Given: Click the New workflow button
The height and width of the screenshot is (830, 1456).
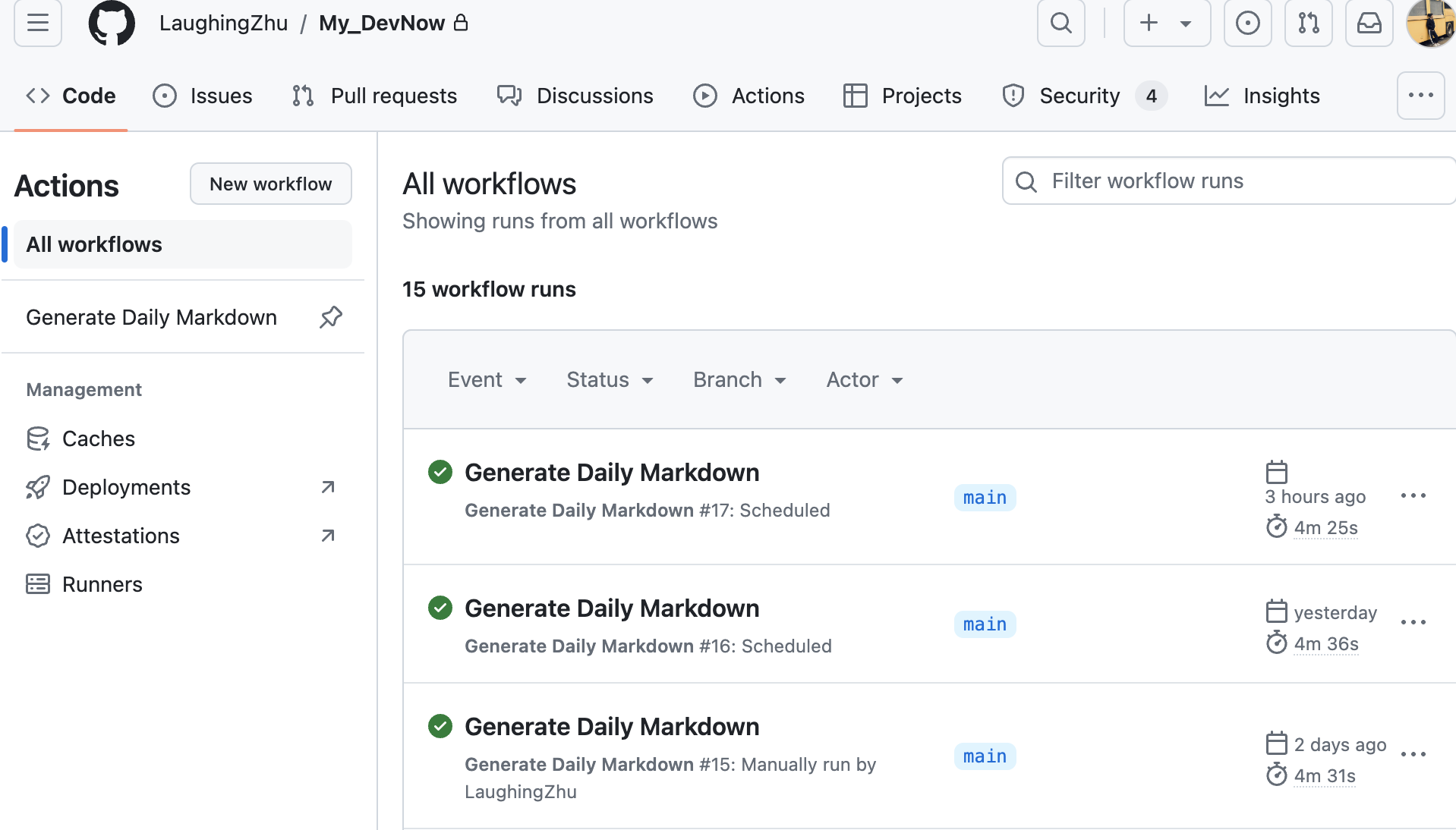Looking at the screenshot, I should [x=271, y=184].
